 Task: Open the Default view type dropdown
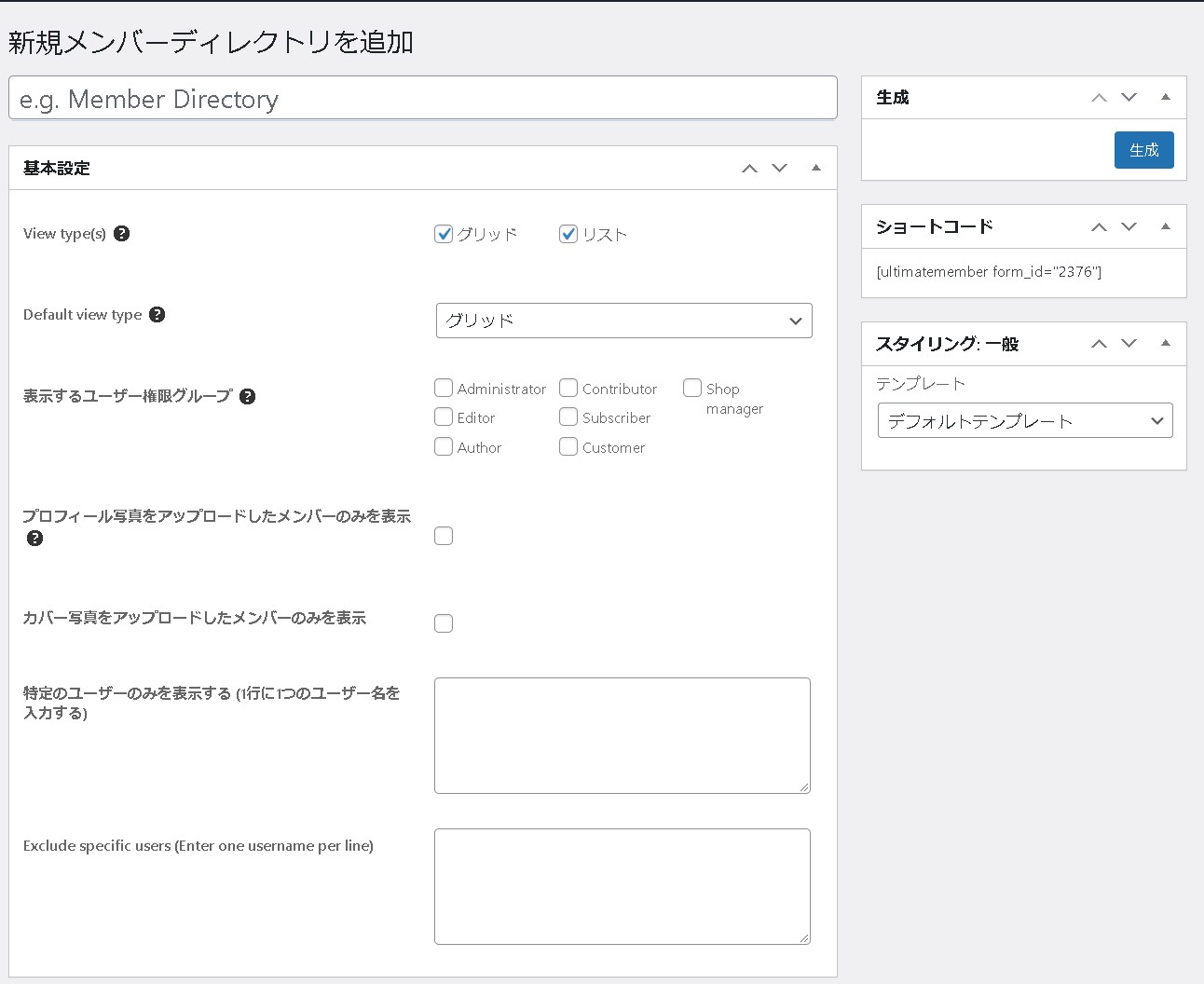(623, 321)
